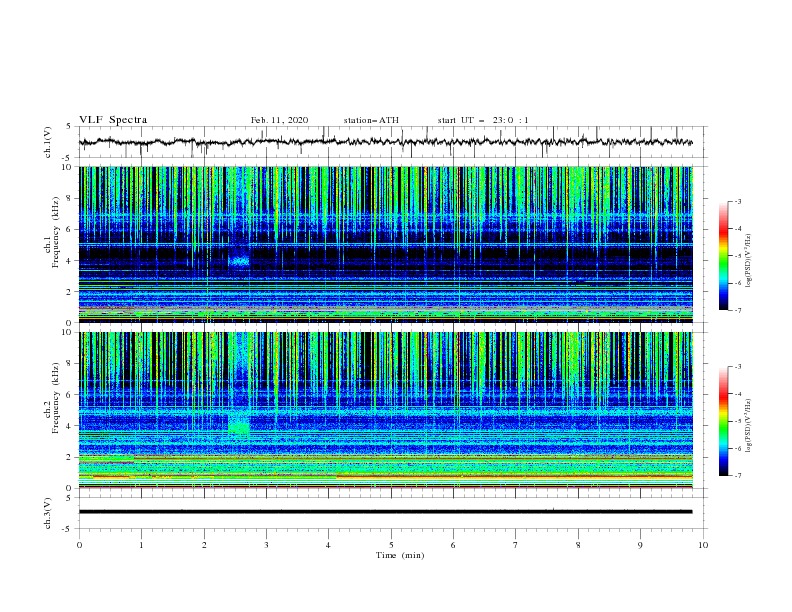The width and height of the screenshot is (792, 612).
Task: Click the green 4 kHz burst in ch.2 spectrogram
Action: 238,425
